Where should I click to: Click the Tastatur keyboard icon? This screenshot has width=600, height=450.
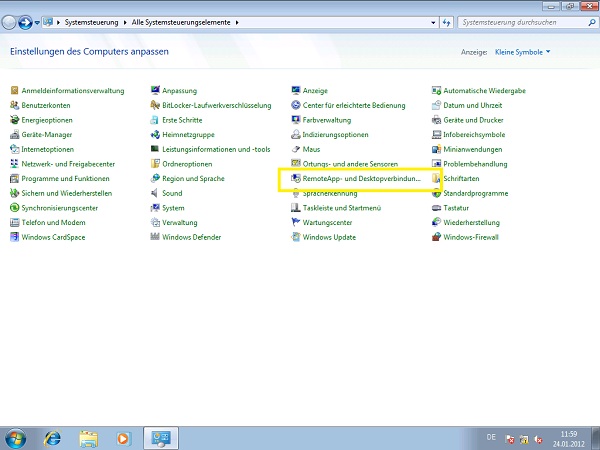436,208
